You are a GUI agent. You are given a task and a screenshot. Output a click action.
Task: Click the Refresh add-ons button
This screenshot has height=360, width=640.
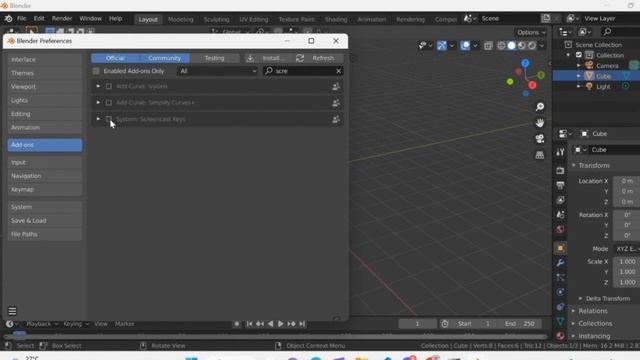click(x=318, y=58)
